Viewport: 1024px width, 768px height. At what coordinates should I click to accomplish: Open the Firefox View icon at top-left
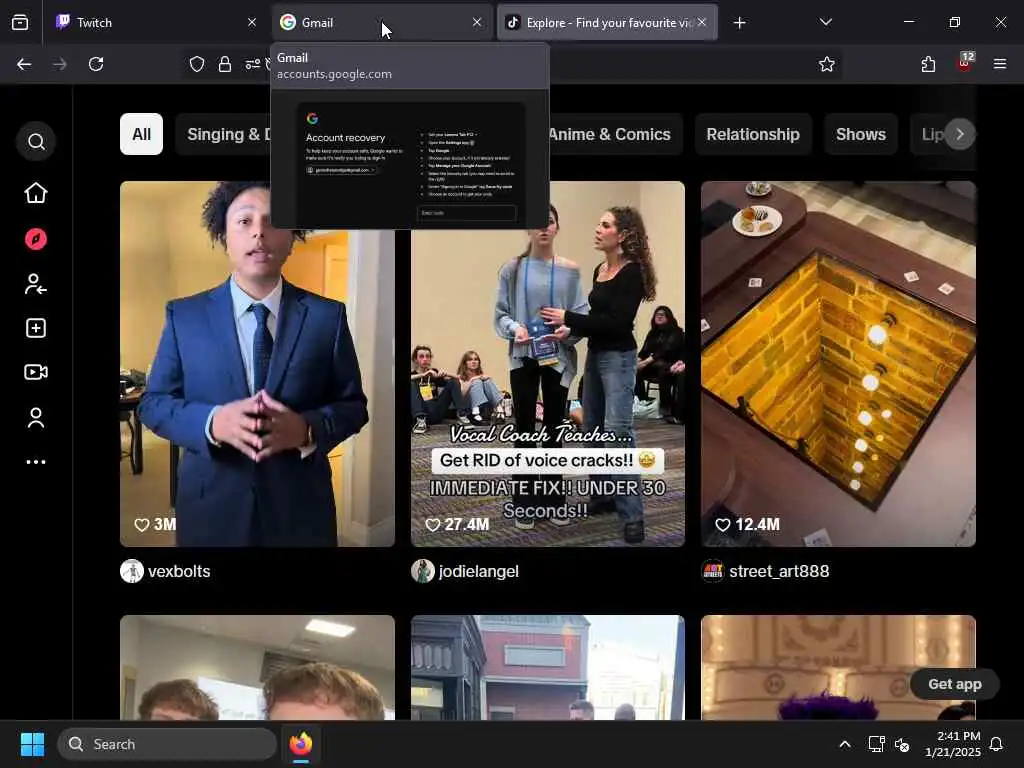click(x=20, y=22)
